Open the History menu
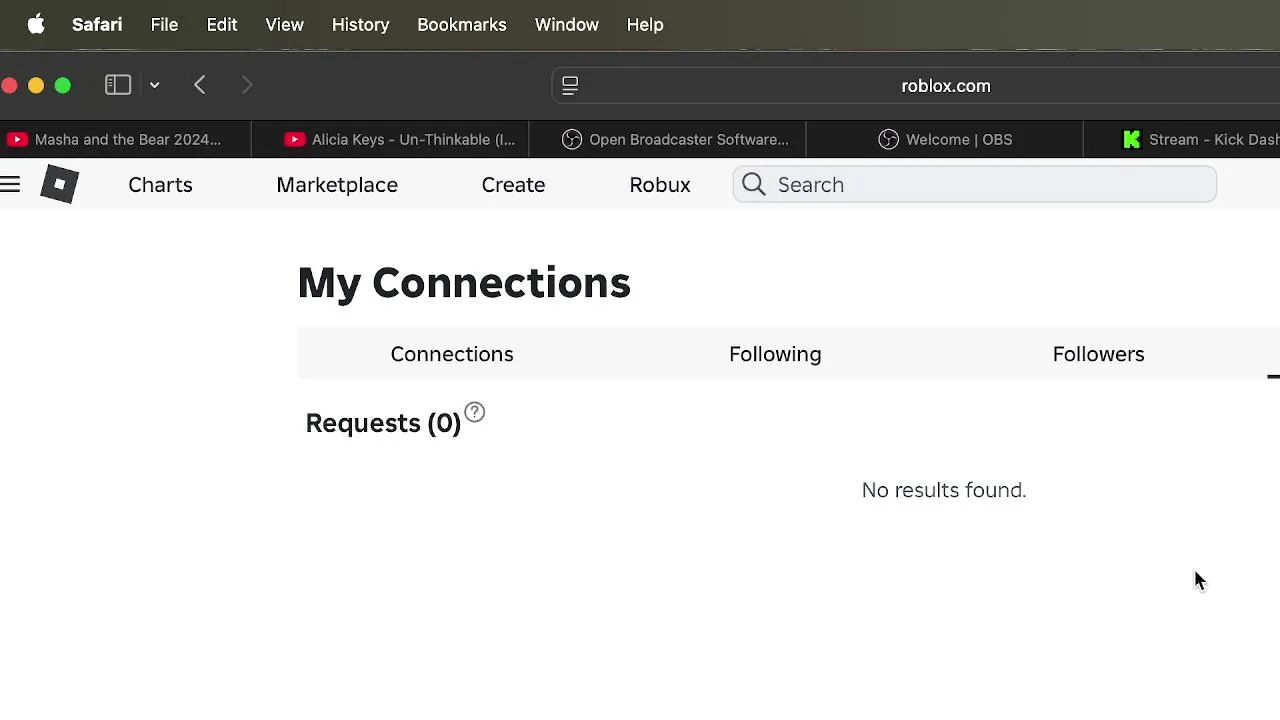1280x720 pixels. coord(361,24)
